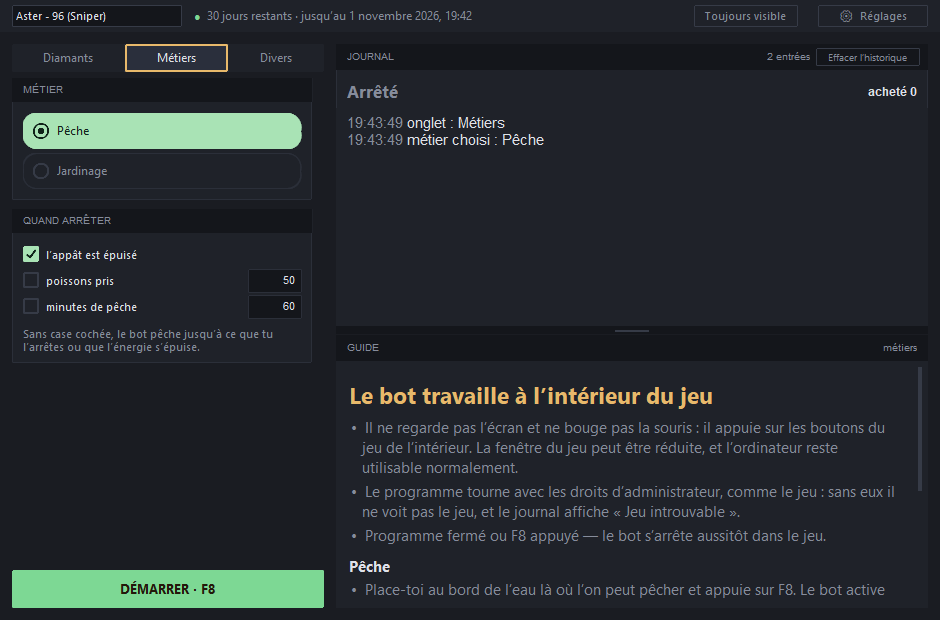Select the Pêche radio button

coord(41,131)
